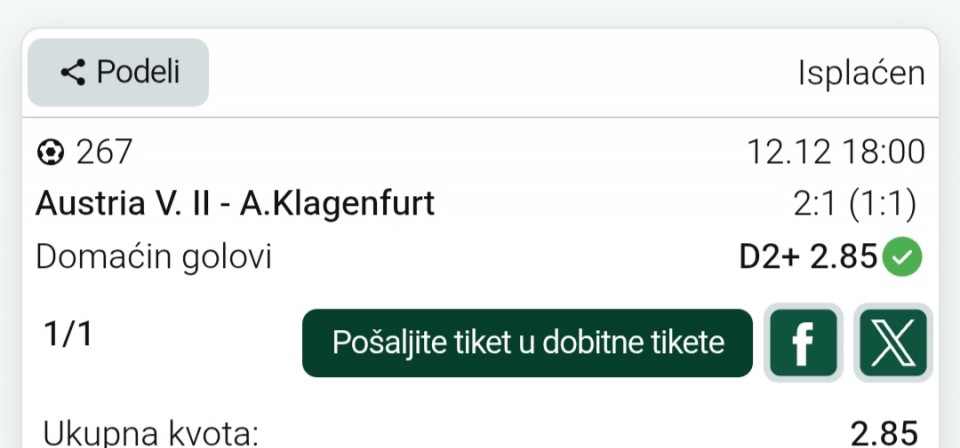This screenshot has width=960, height=448.
Task: Click the soccer ball sport icon
Action: click(50, 152)
